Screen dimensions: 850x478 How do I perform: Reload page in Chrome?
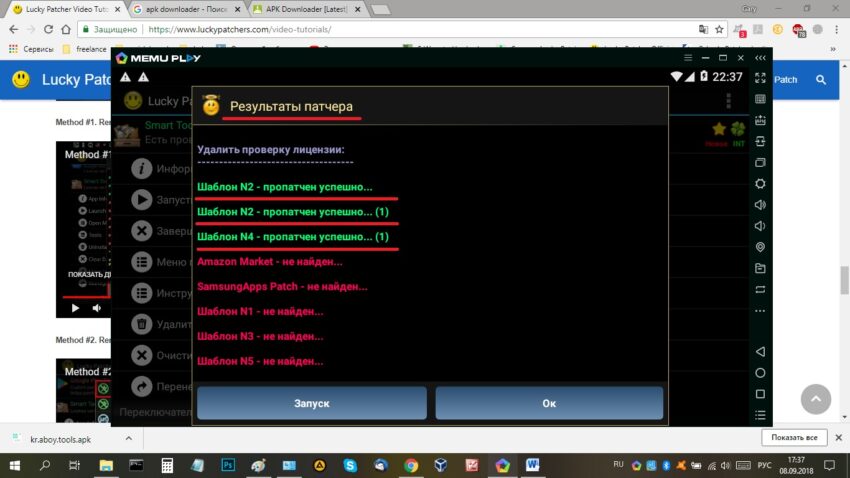tap(48, 29)
